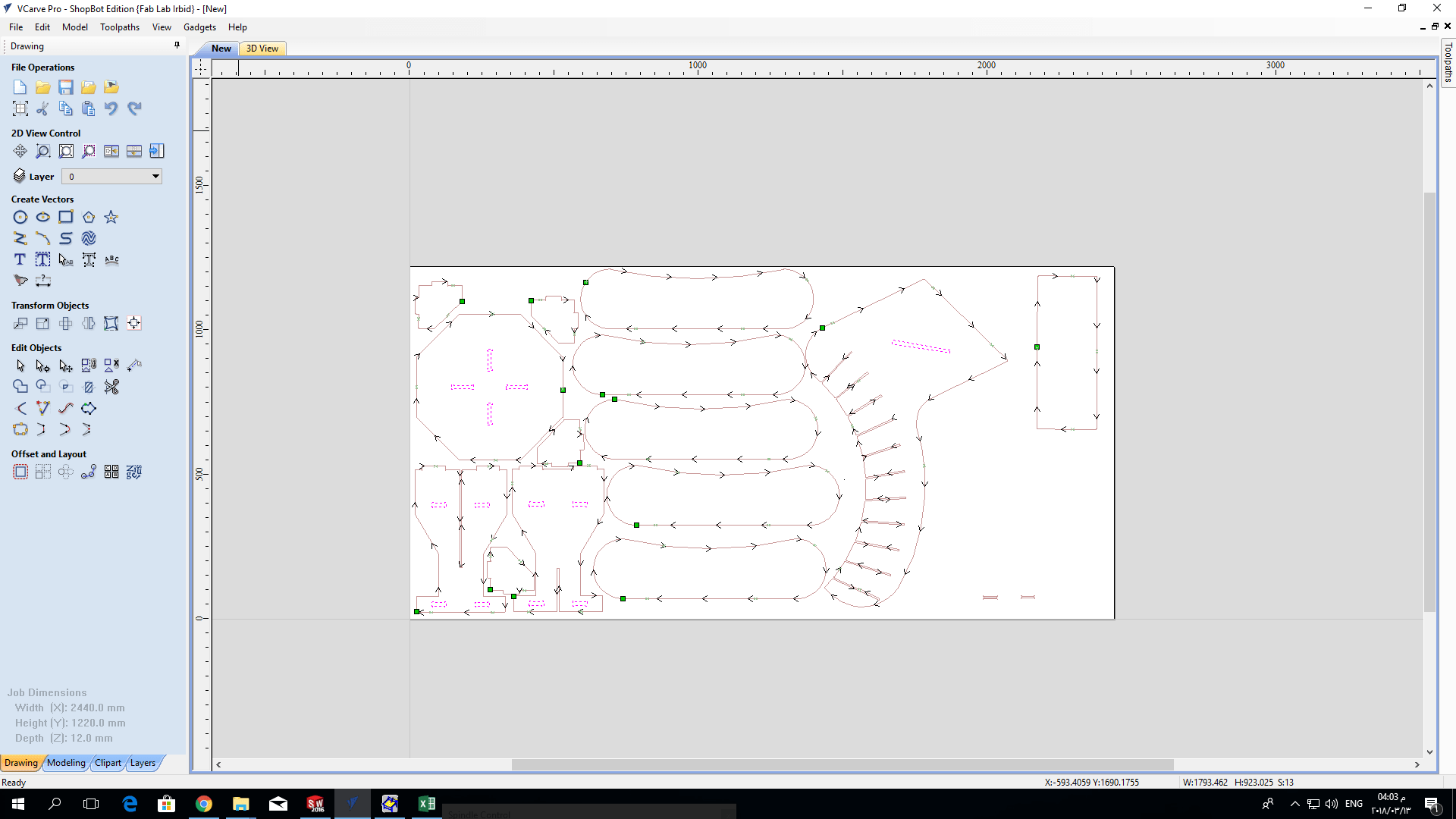Open the Edit menu
The image size is (1456, 819).
point(42,27)
